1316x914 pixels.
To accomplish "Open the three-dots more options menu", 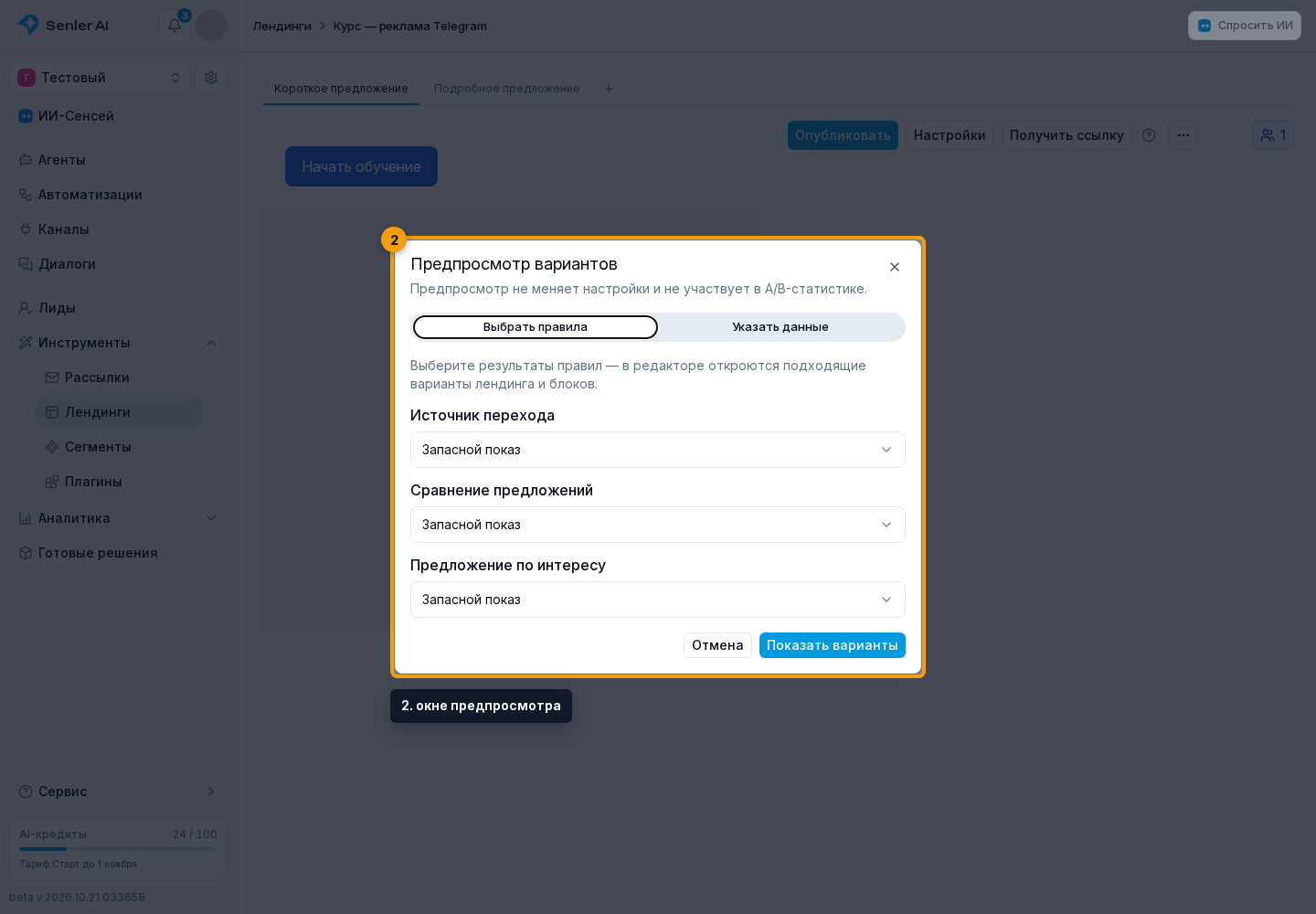I will coord(1183,135).
